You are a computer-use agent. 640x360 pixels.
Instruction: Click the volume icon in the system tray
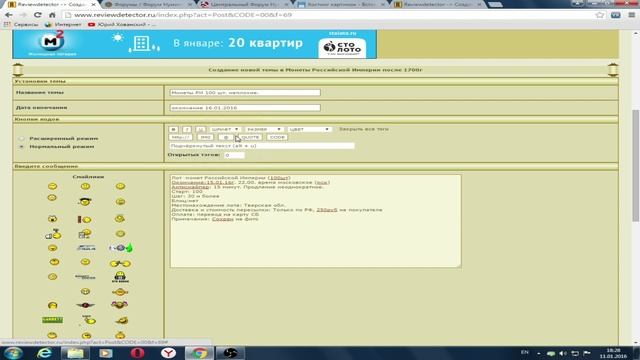563,353
